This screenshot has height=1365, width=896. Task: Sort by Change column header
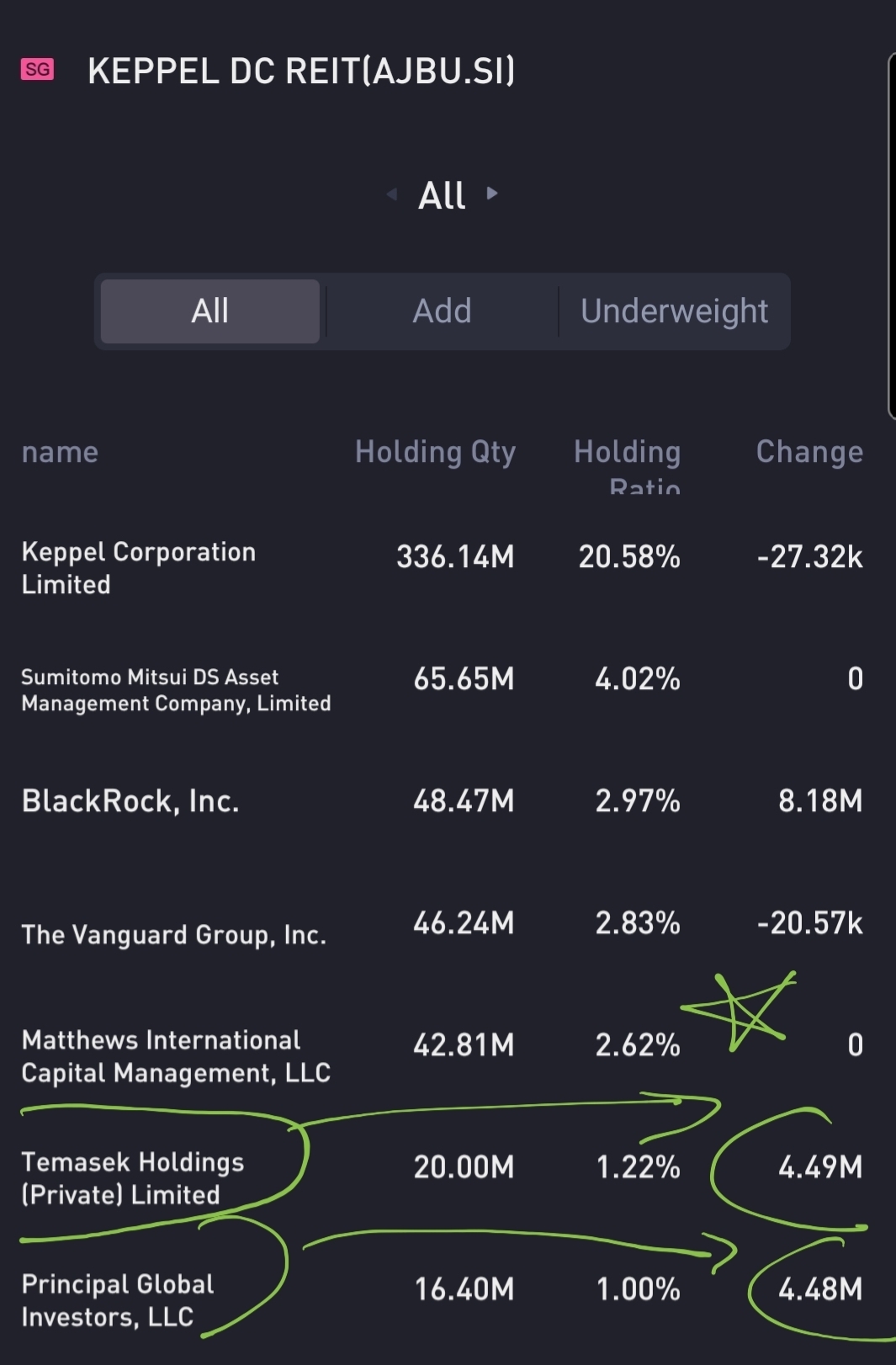809,452
